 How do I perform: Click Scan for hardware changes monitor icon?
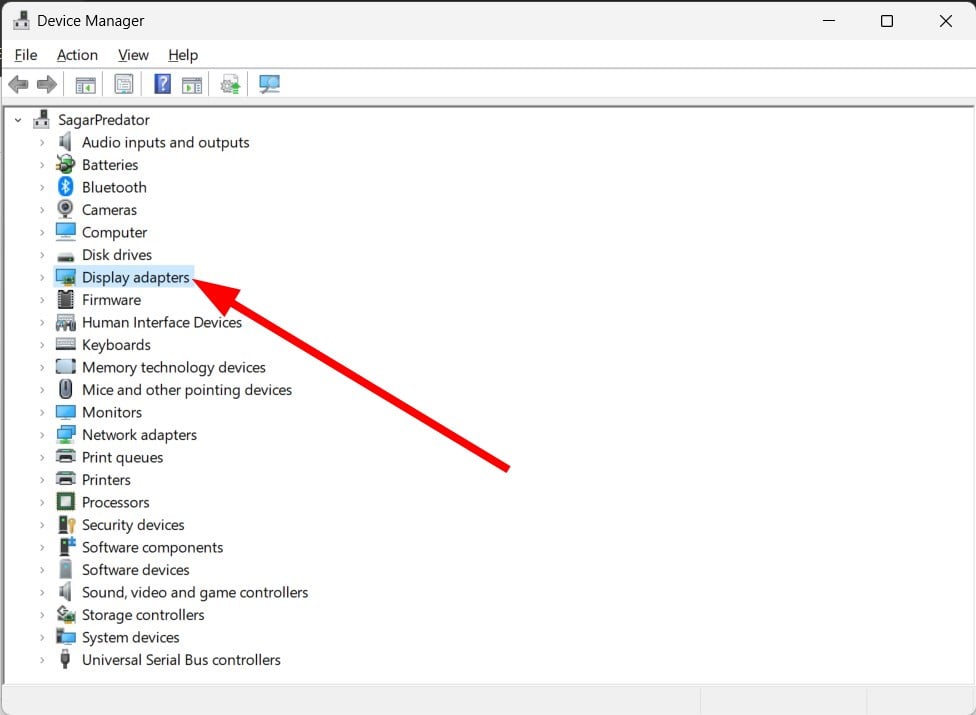click(270, 84)
